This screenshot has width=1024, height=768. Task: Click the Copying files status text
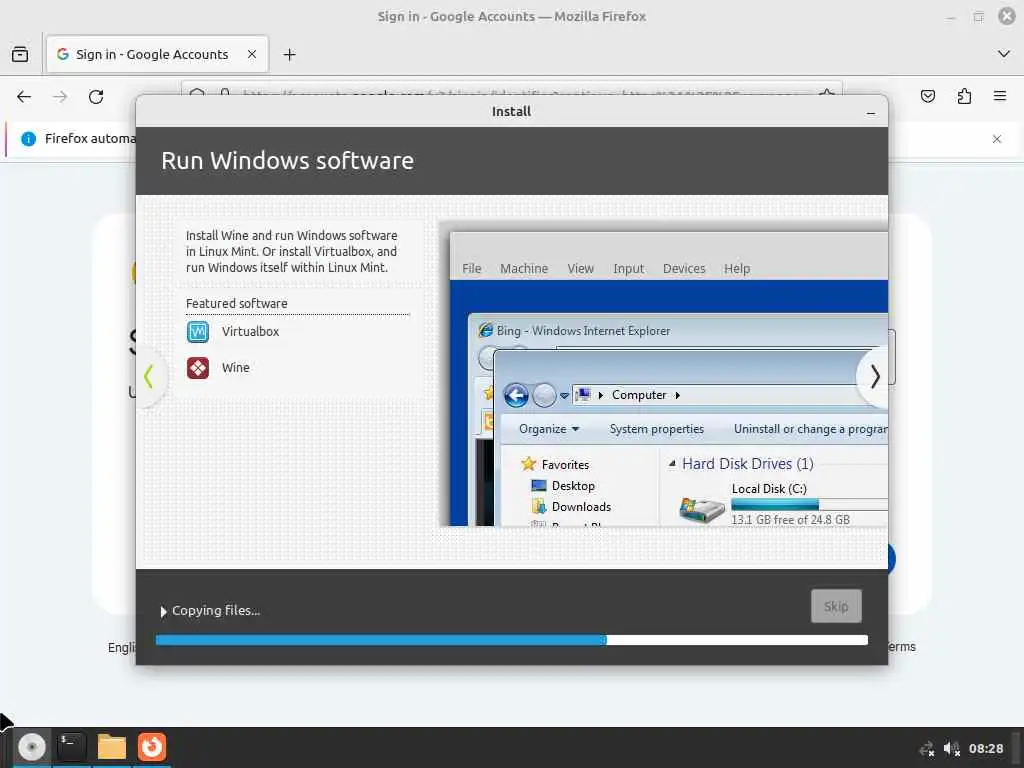[x=216, y=611]
